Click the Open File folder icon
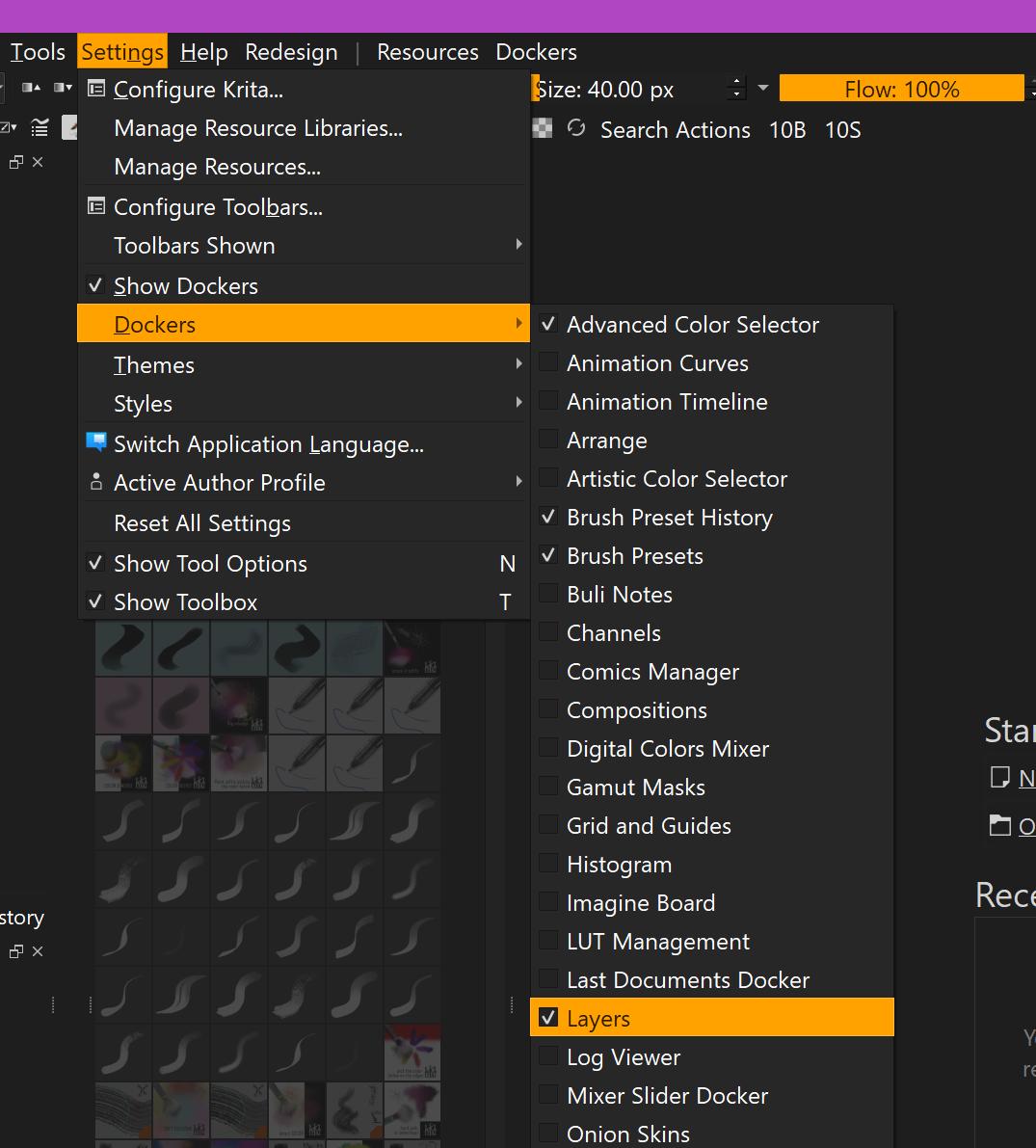The height and width of the screenshot is (1148, 1036). point(999,825)
